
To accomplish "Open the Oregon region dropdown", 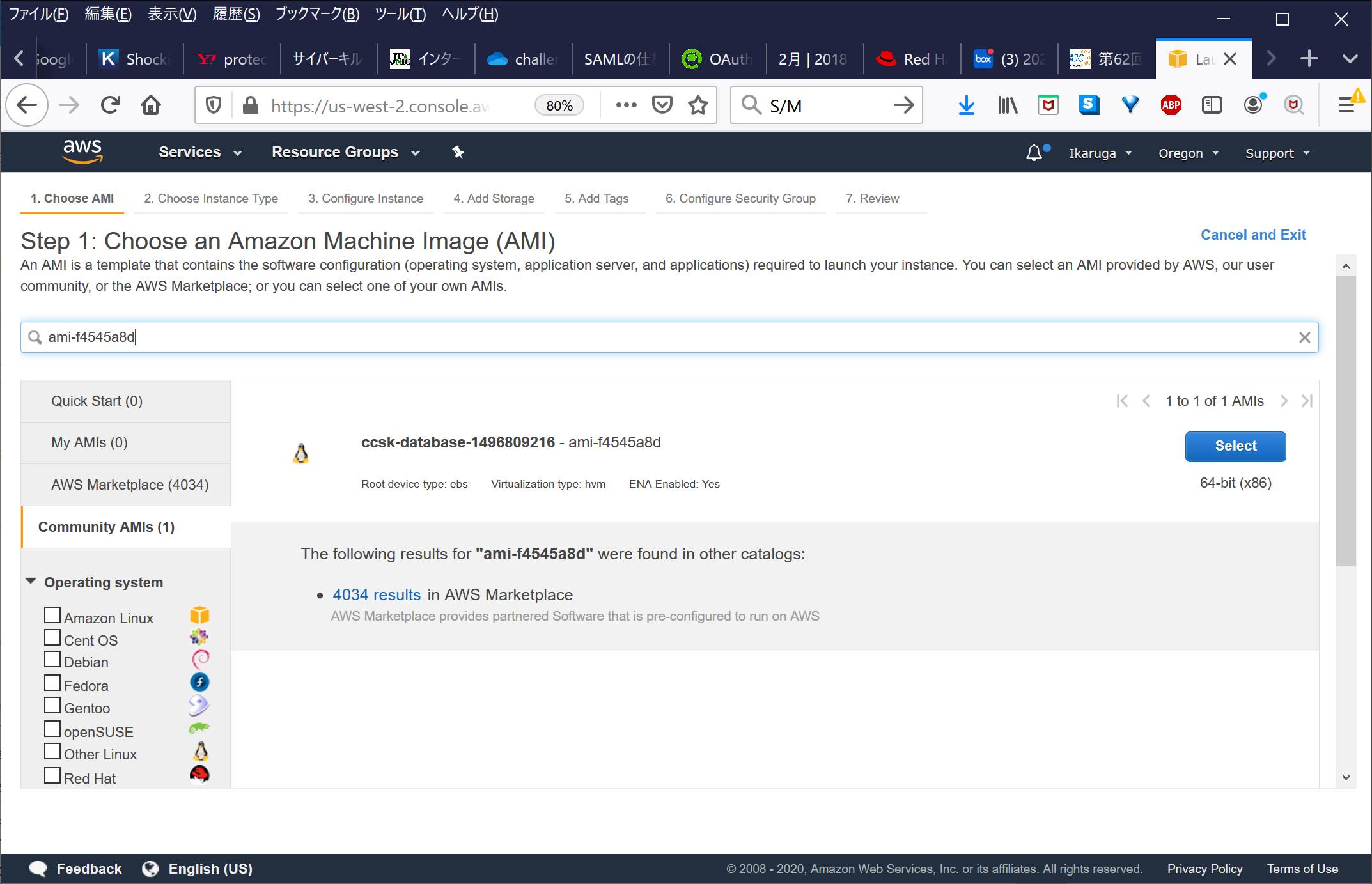I will pyautogui.click(x=1189, y=153).
